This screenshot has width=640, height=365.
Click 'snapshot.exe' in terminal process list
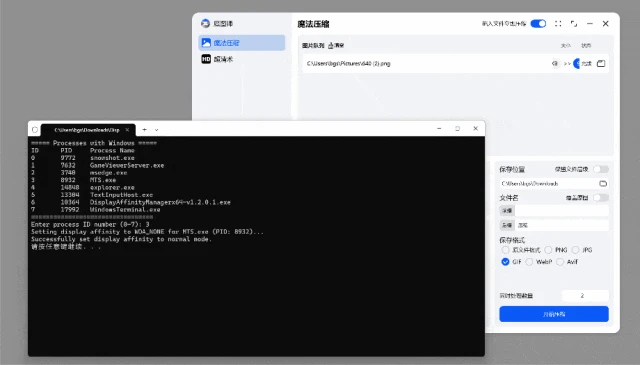[x=112, y=158]
